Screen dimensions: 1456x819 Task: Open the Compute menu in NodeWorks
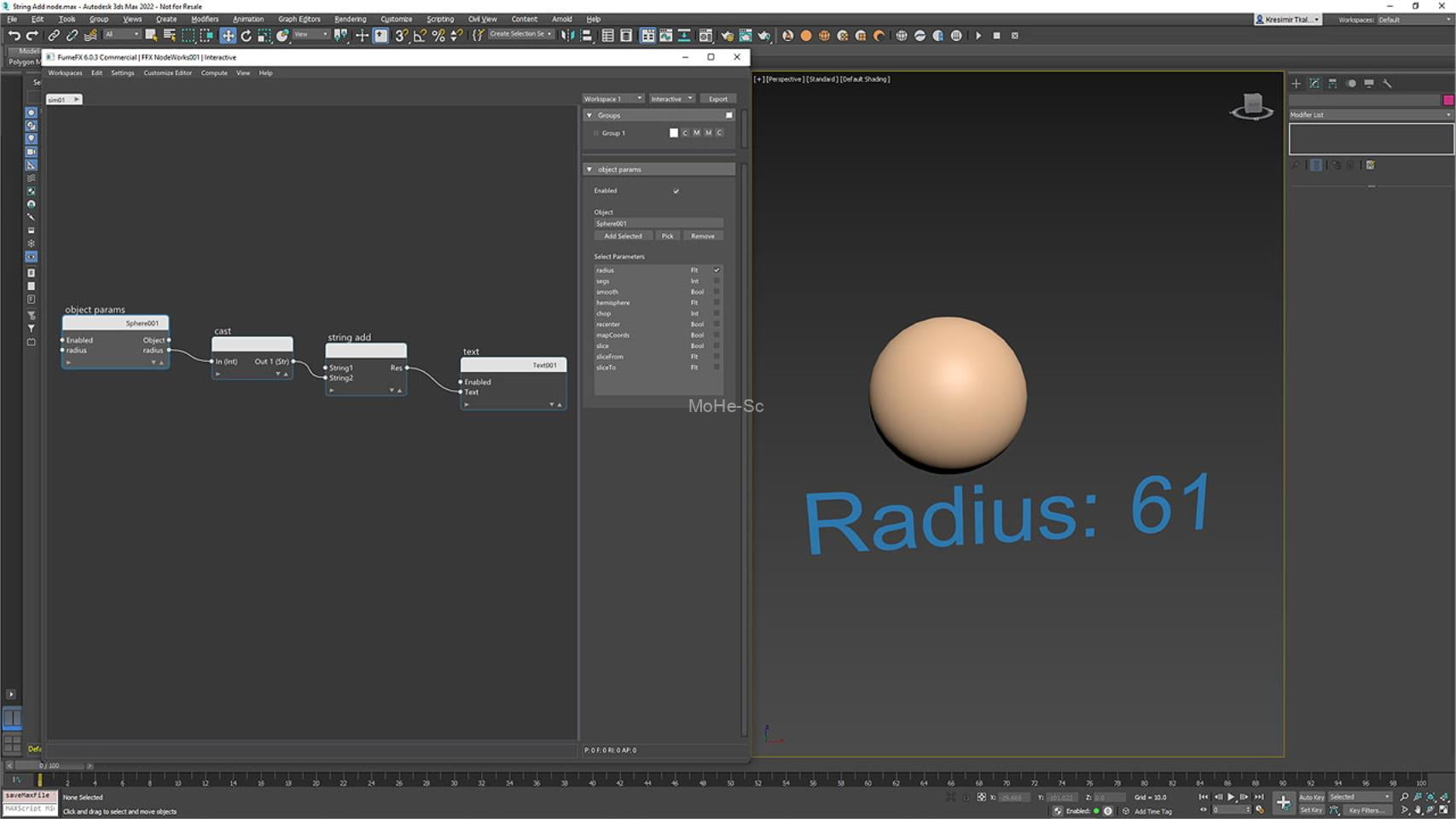(214, 73)
